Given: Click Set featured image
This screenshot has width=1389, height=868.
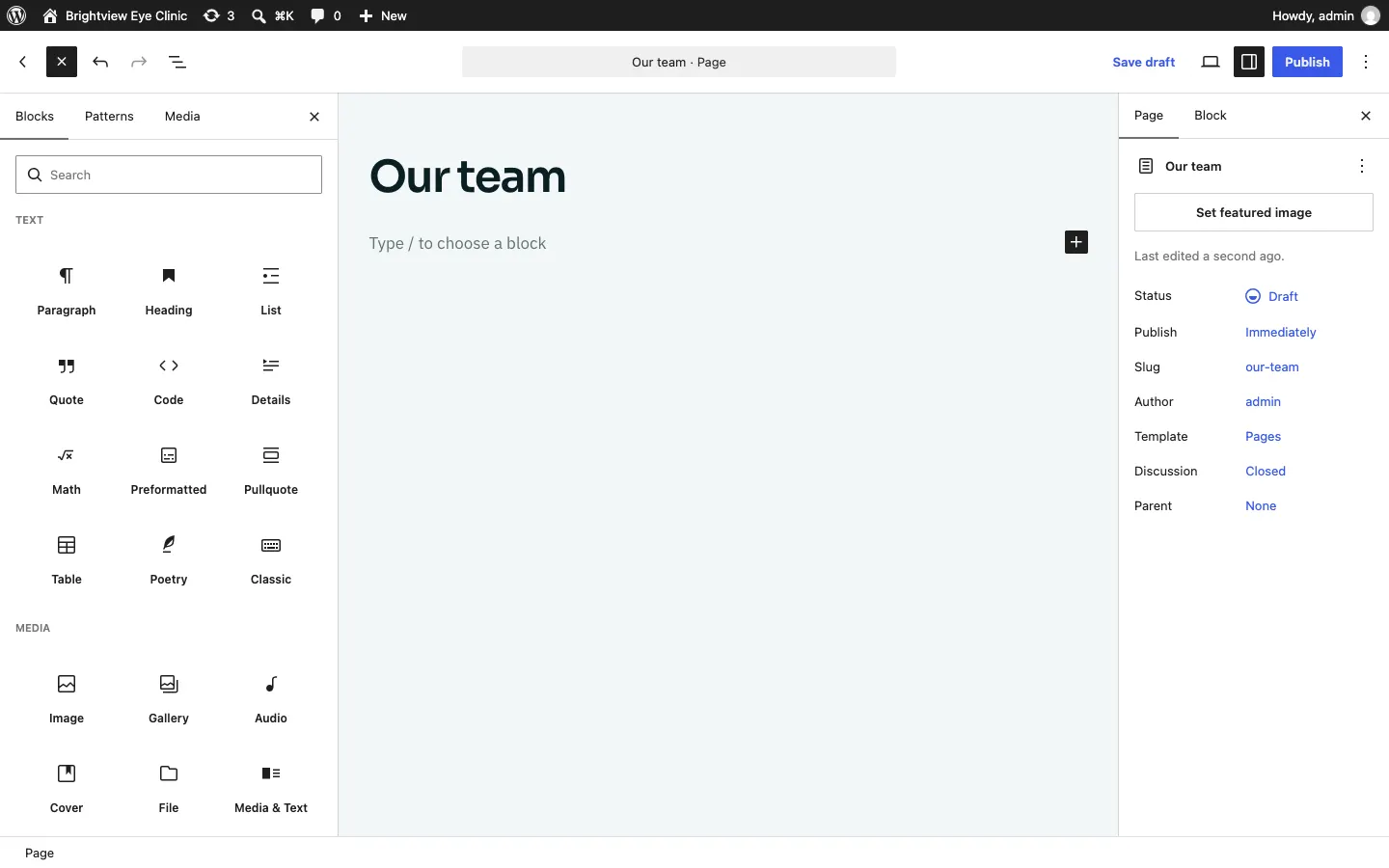Looking at the screenshot, I should pos(1253,212).
